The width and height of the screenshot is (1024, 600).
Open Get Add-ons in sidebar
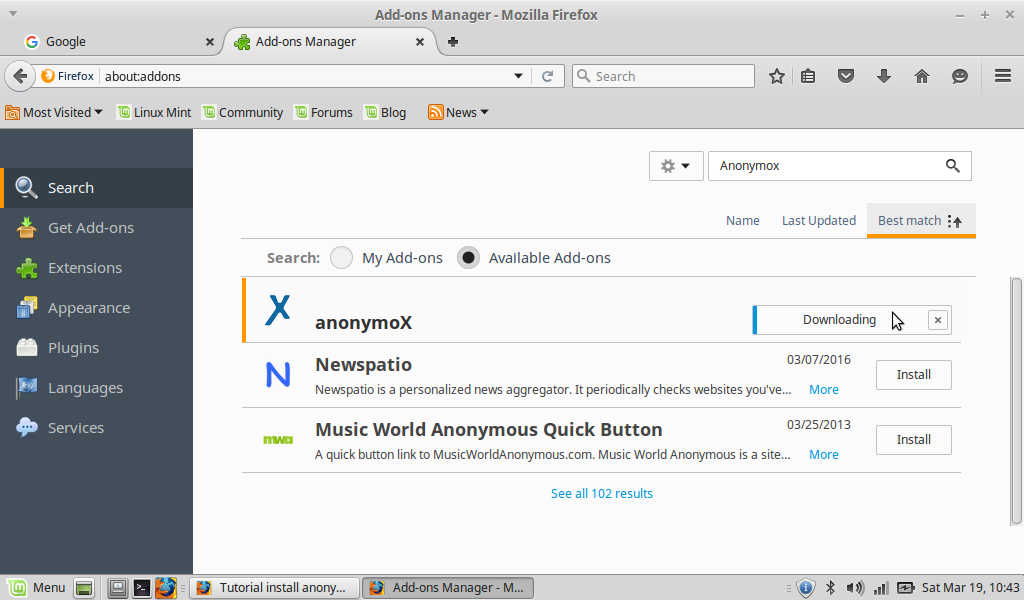pos(97,228)
